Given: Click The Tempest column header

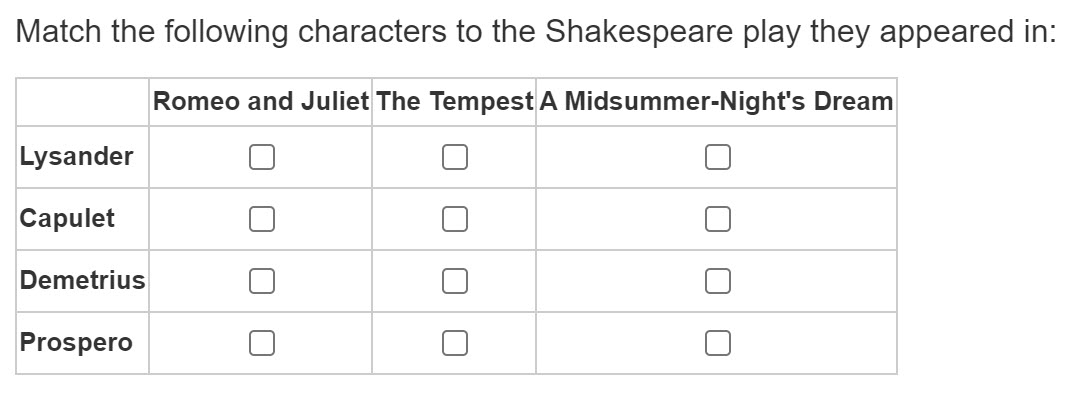Looking at the screenshot, I should (x=454, y=101).
